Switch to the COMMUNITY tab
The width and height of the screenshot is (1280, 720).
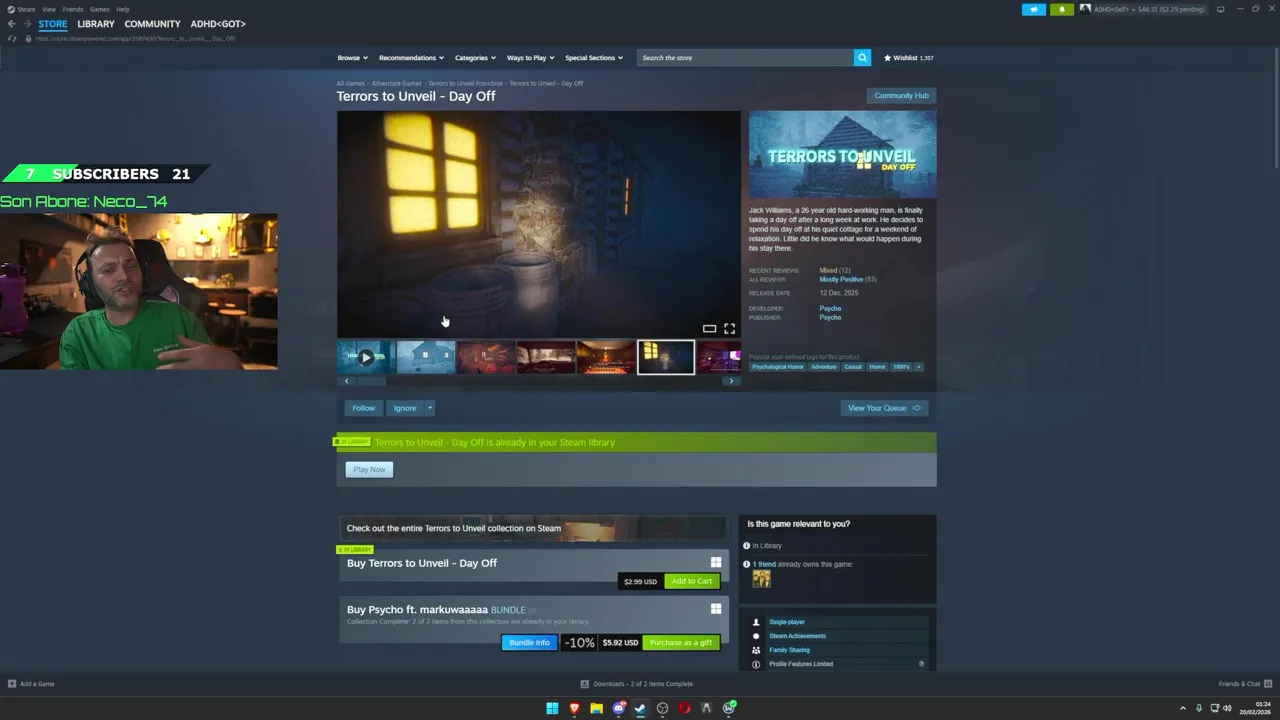[x=153, y=24]
